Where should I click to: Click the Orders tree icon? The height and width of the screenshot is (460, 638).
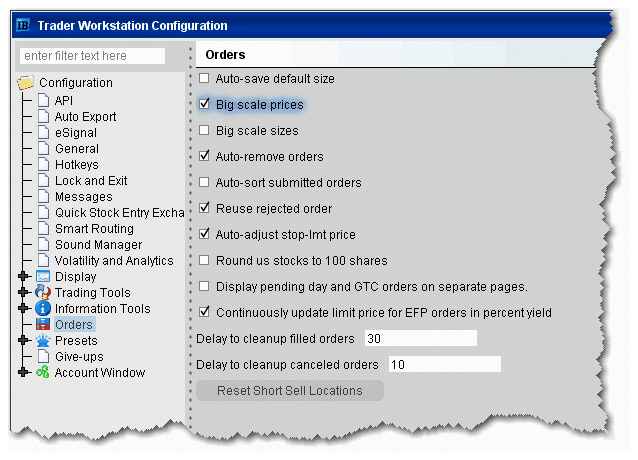pyautogui.click(x=43, y=324)
